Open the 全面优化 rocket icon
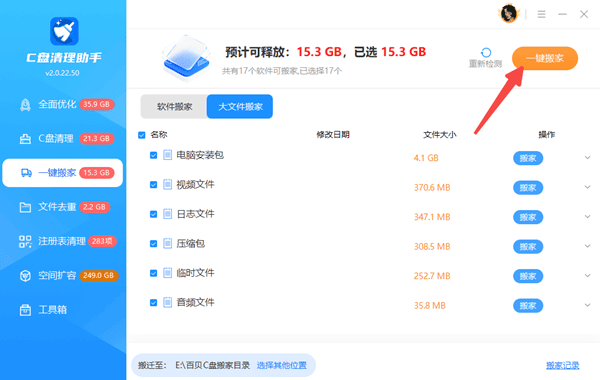The image size is (600, 380). [x=25, y=104]
